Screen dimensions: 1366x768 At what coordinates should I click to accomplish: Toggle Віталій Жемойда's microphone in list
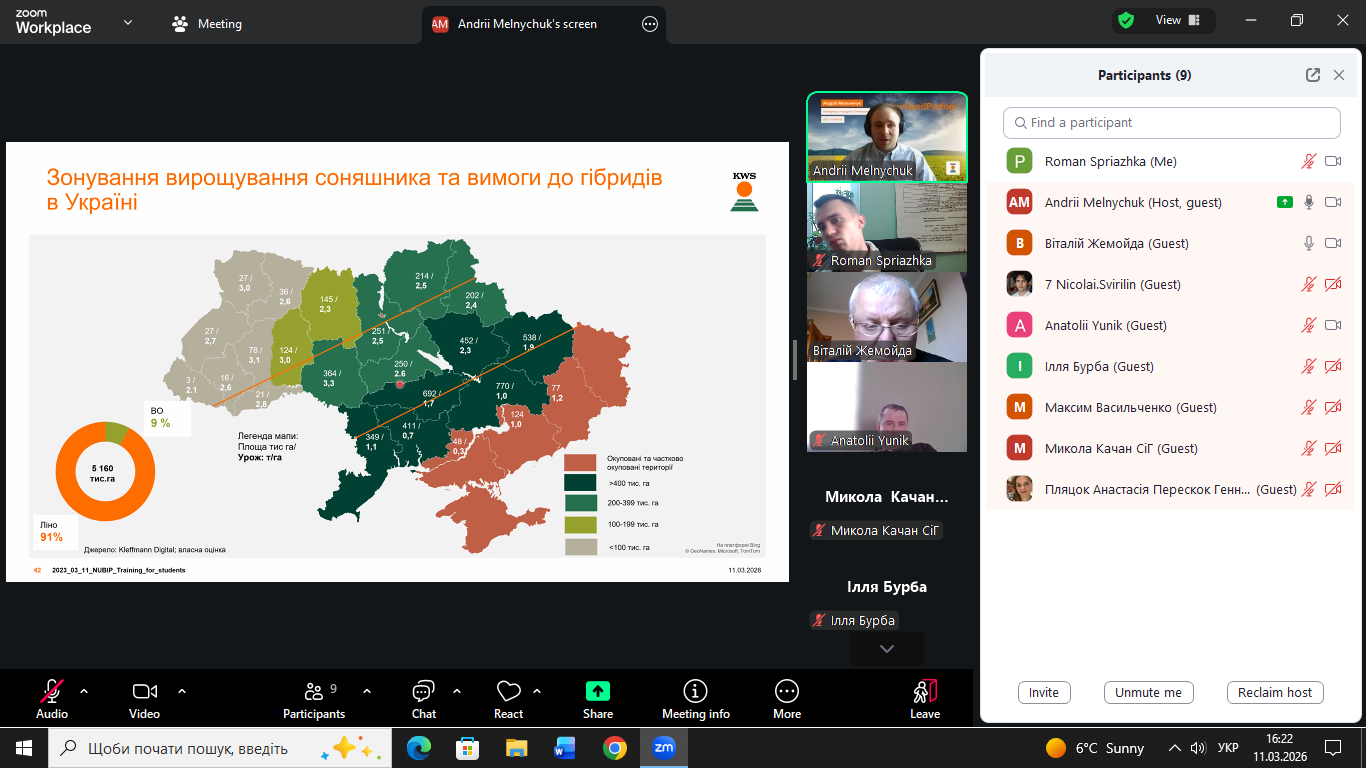[x=1308, y=243]
